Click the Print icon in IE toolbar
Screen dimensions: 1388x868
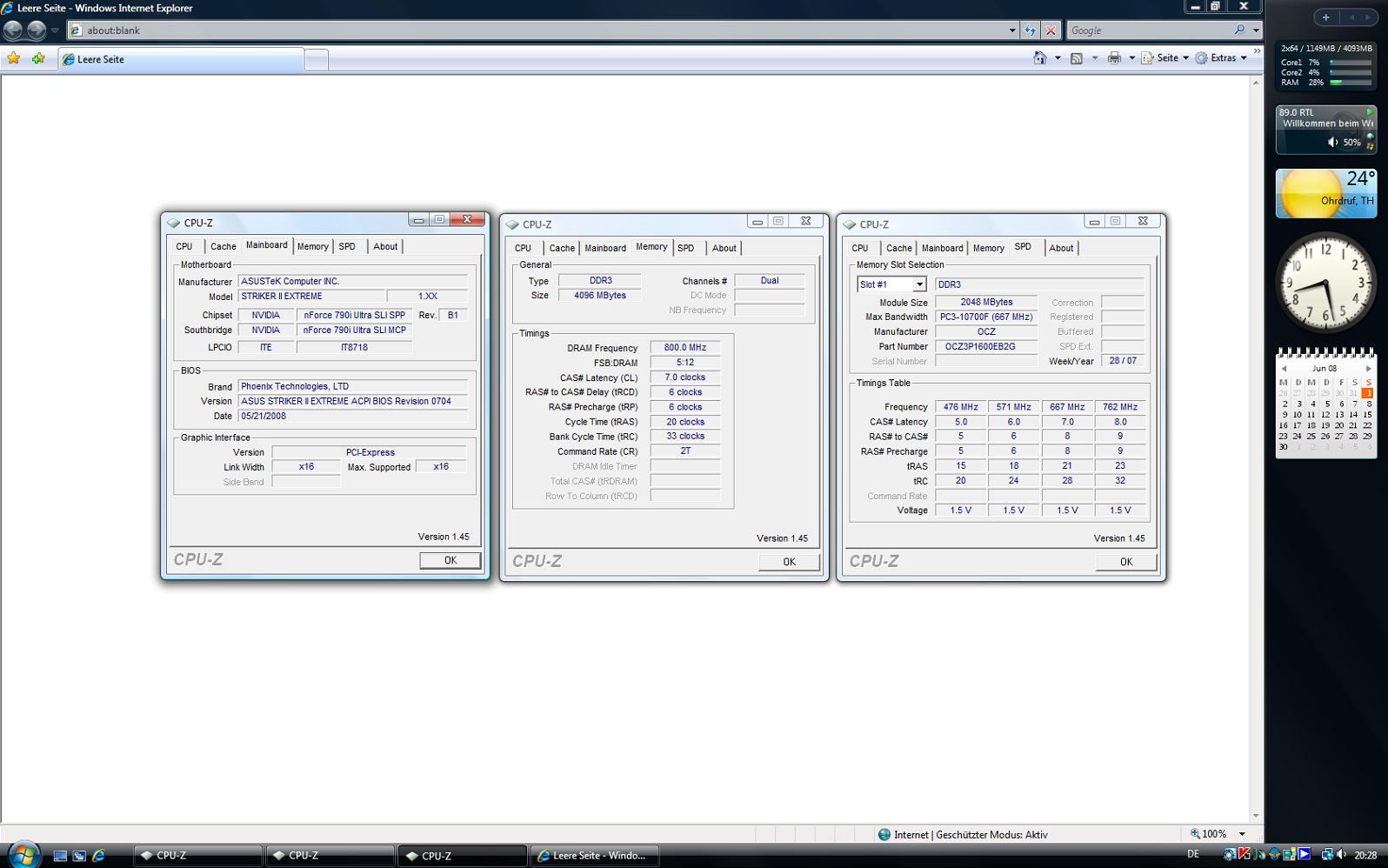[x=1114, y=58]
